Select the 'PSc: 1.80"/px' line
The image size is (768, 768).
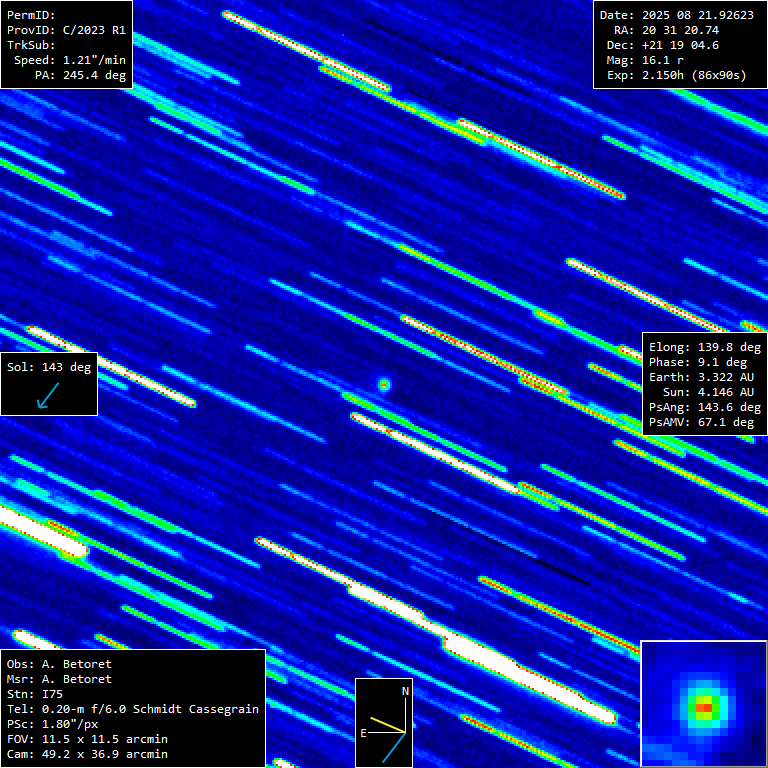(x=52, y=724)
